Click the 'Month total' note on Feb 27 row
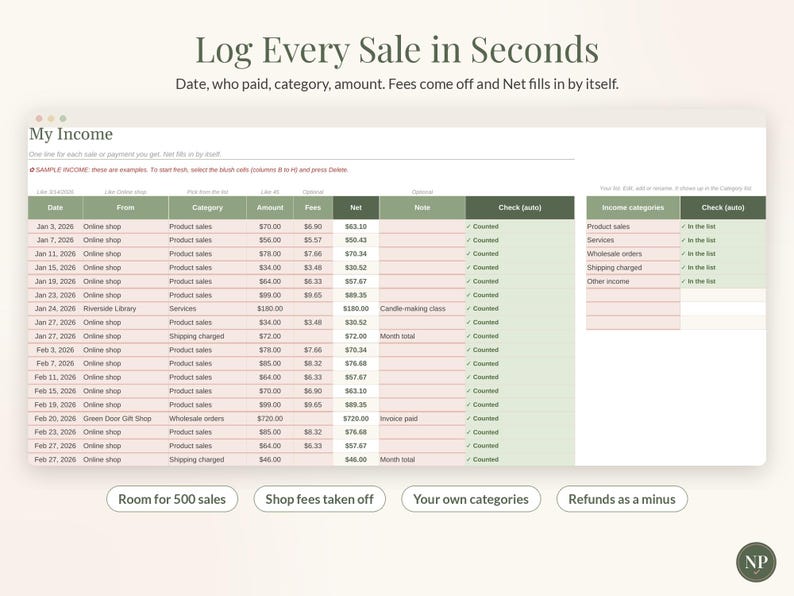 tap(422, 459)
